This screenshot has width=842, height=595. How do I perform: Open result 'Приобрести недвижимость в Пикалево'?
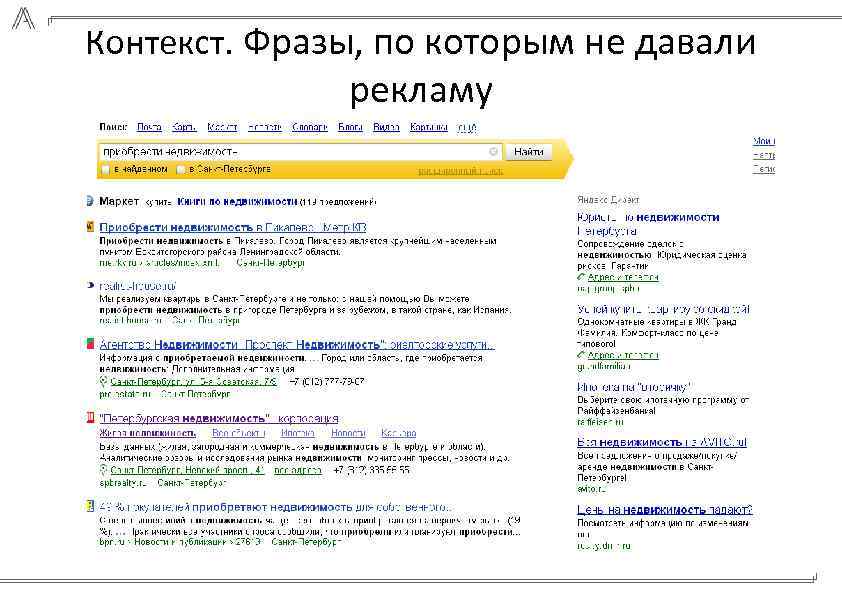tap(233, 227)
